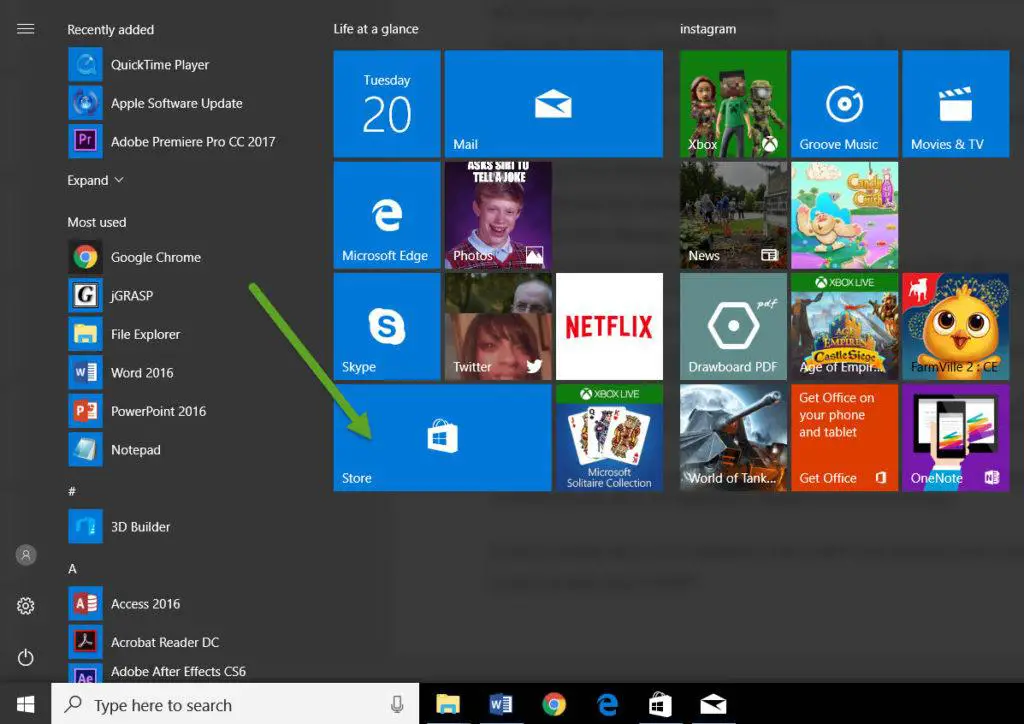
Task: Launch Age of Empires Castle Siege tile
Action: pyautogui.click(x=844, y=326)
